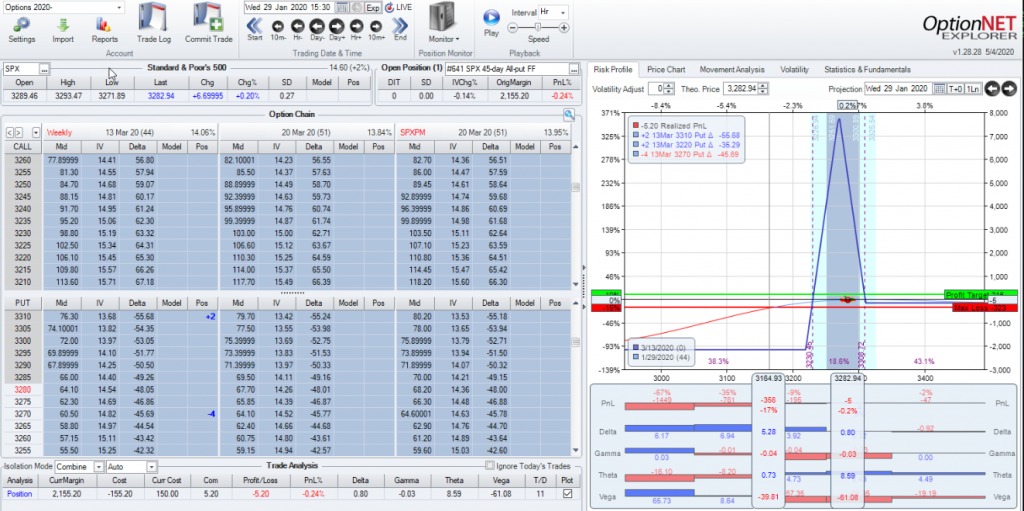1024x511 pixels.
Task: Click the SPXPM expiration label
Action: pyautogui.click(x=413, y=132)
